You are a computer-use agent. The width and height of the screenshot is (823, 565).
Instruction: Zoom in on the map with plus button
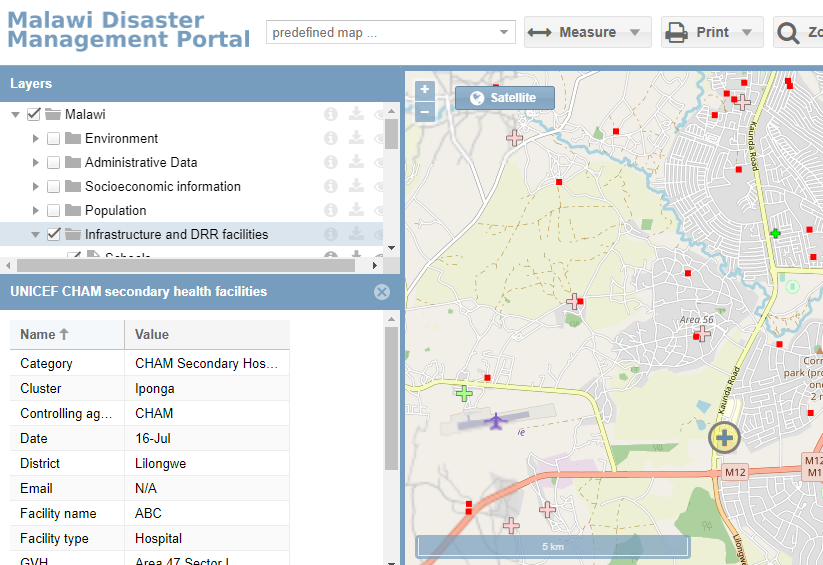pyautogui.click(x=425, y=90)
